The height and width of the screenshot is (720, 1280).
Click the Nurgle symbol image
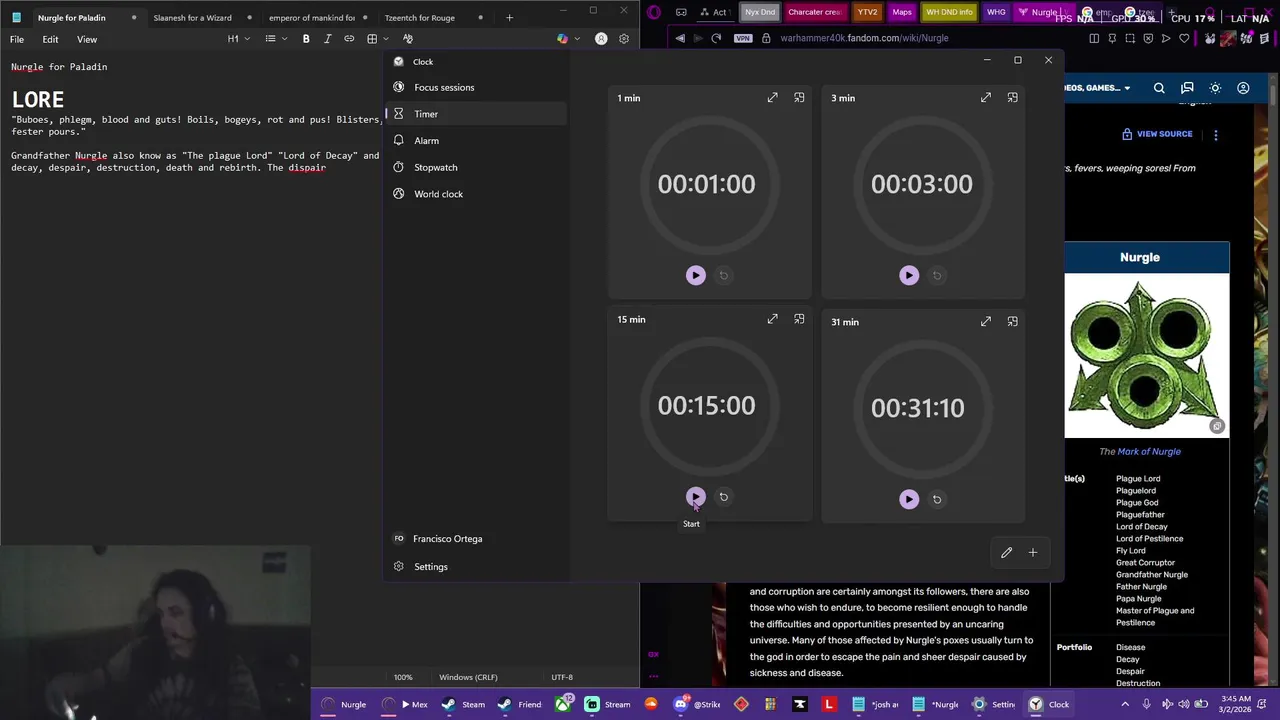tap(1146, 356)
